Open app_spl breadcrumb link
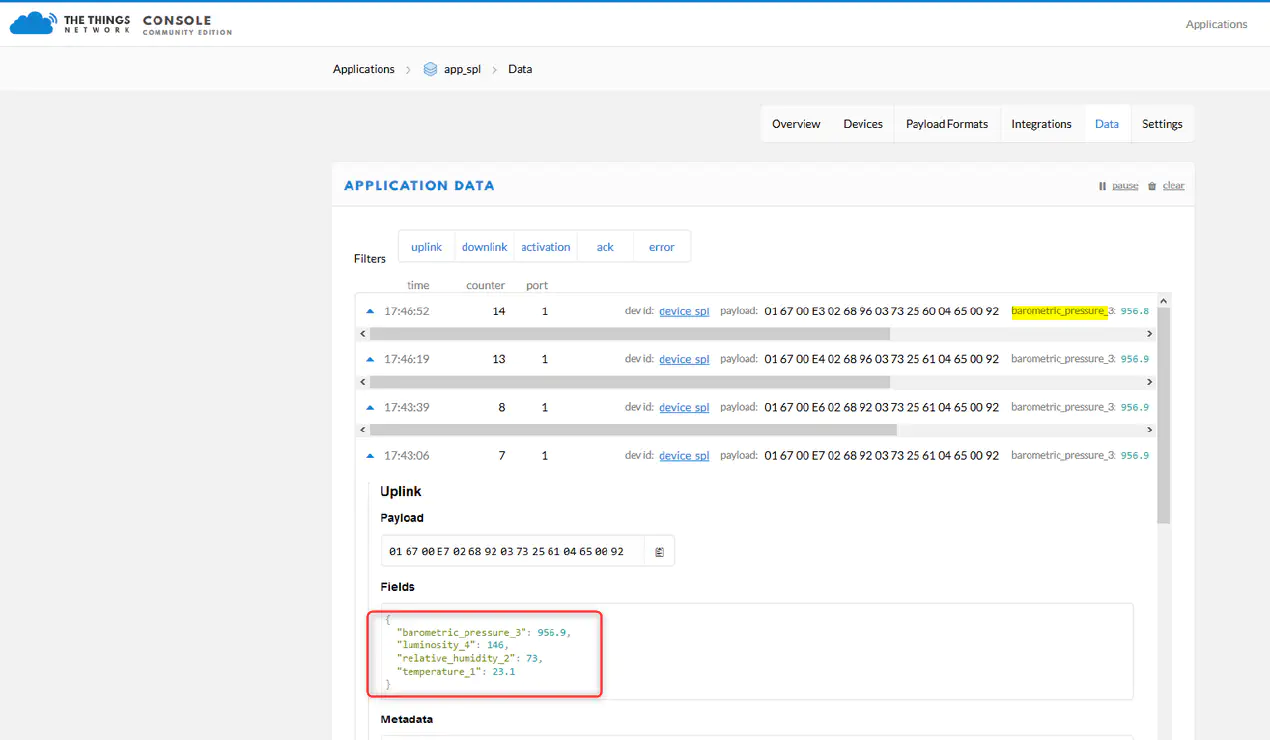The width and height of the screenshot is (1270, 740). (462, 69)
